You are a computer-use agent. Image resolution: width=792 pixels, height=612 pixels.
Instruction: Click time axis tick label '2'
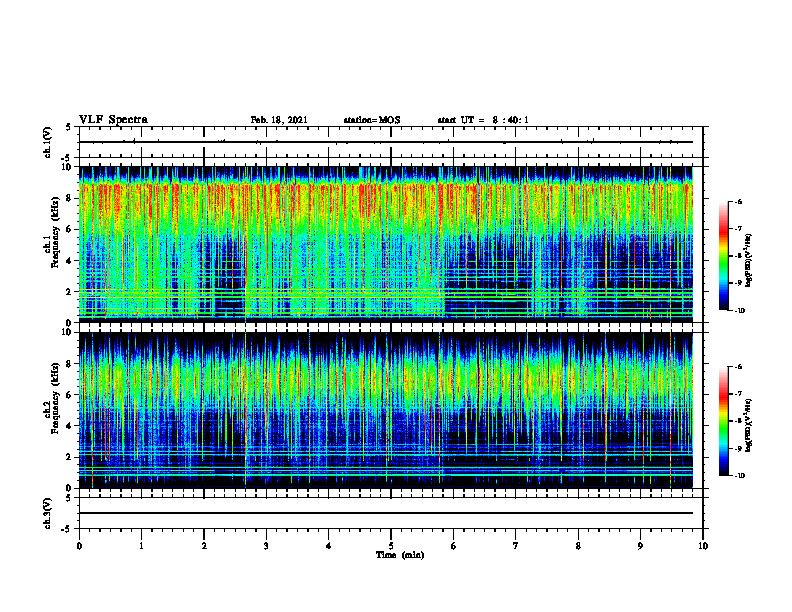(x=204, y=546)
